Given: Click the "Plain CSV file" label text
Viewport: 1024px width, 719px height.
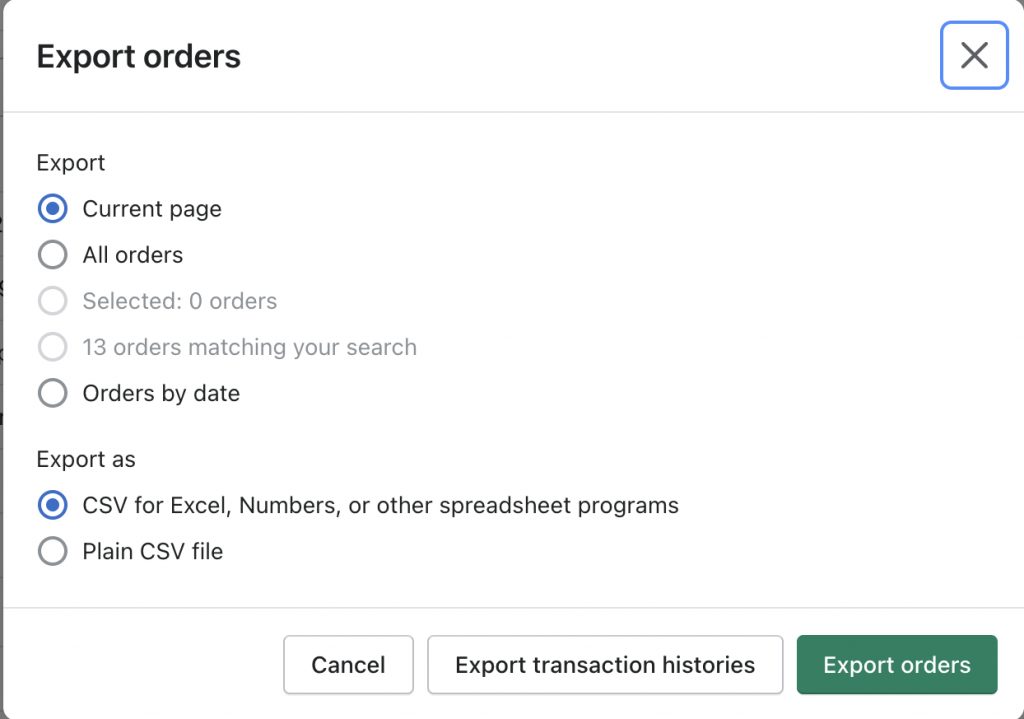Looking at the screenshot, I should (153, 551).
